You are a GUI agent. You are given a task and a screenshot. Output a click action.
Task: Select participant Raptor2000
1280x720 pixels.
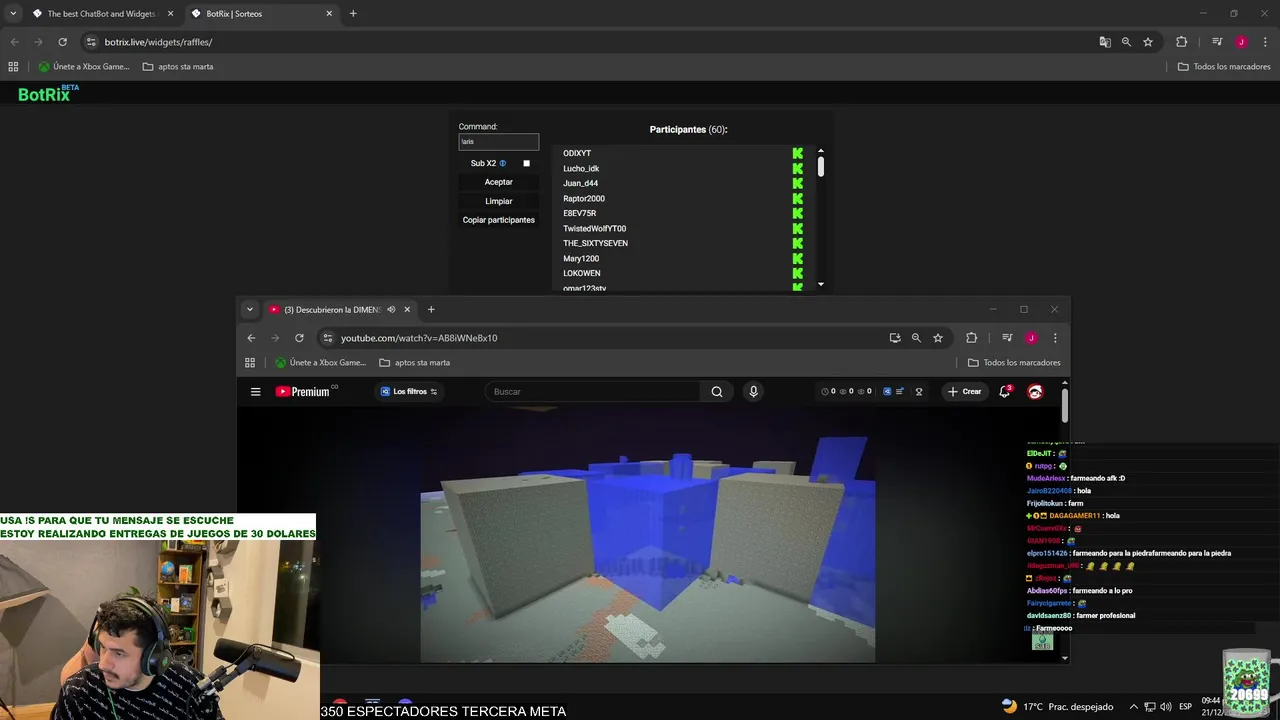(x=584, y=199)
